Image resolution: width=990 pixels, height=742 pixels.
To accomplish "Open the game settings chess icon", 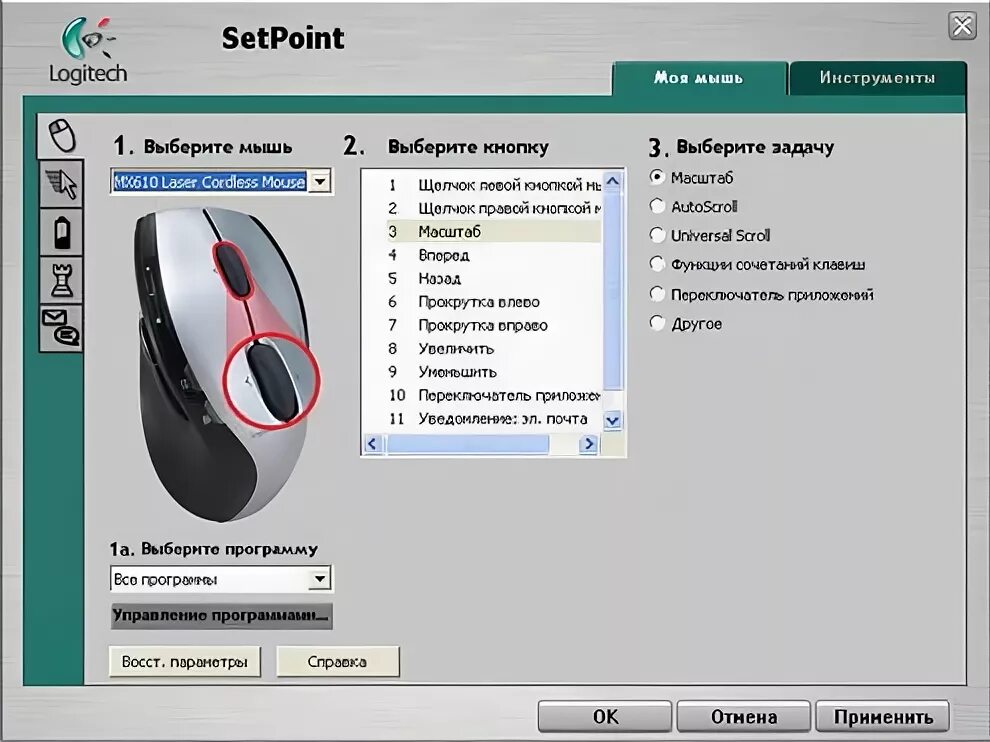I will tap(62, 280).
